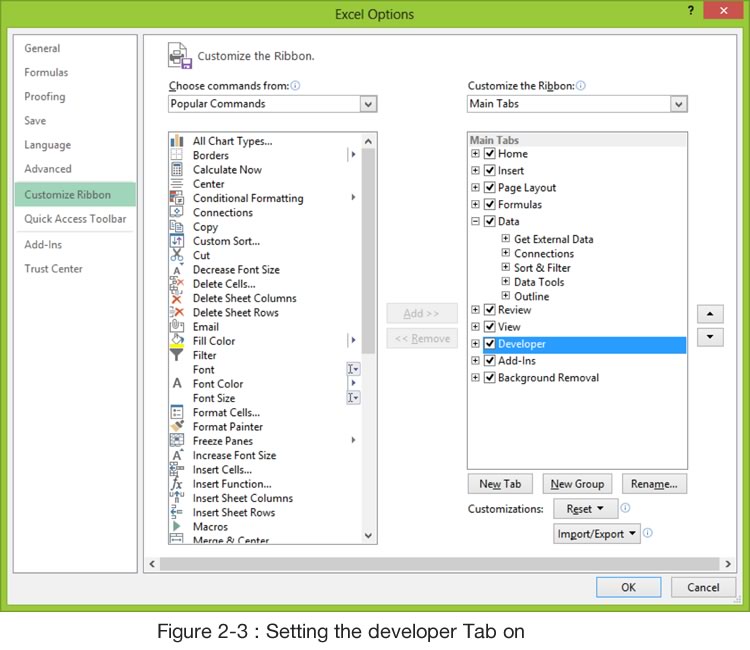Select the Macros command icon

(x=177, y=527)
